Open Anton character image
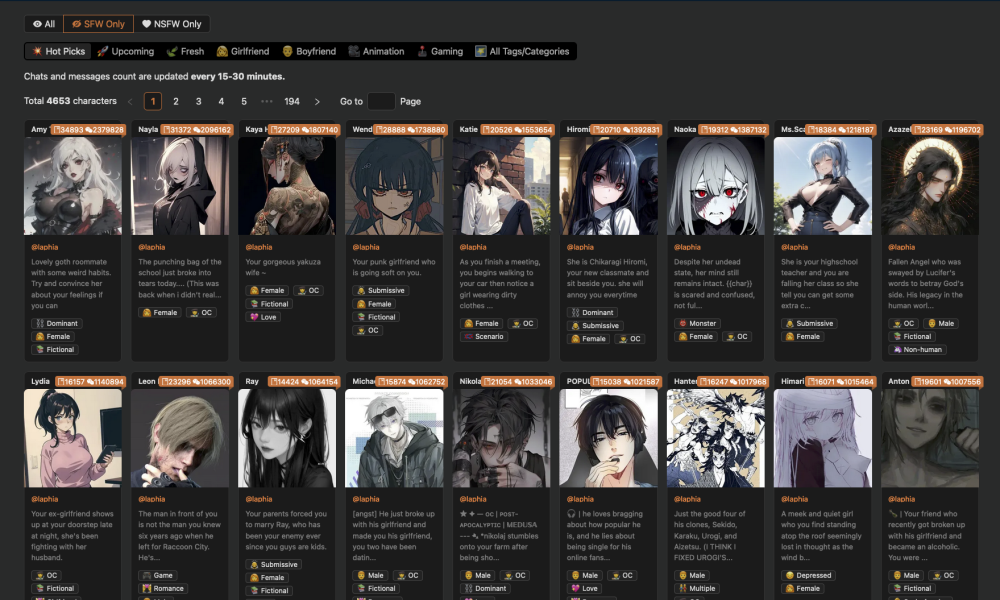The height and width of the screenshot is (600, 1000). pos(930,438)
